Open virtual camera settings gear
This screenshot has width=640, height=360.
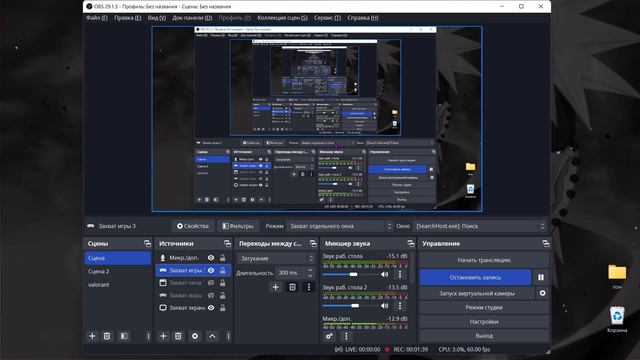click(x=542, y=293)
